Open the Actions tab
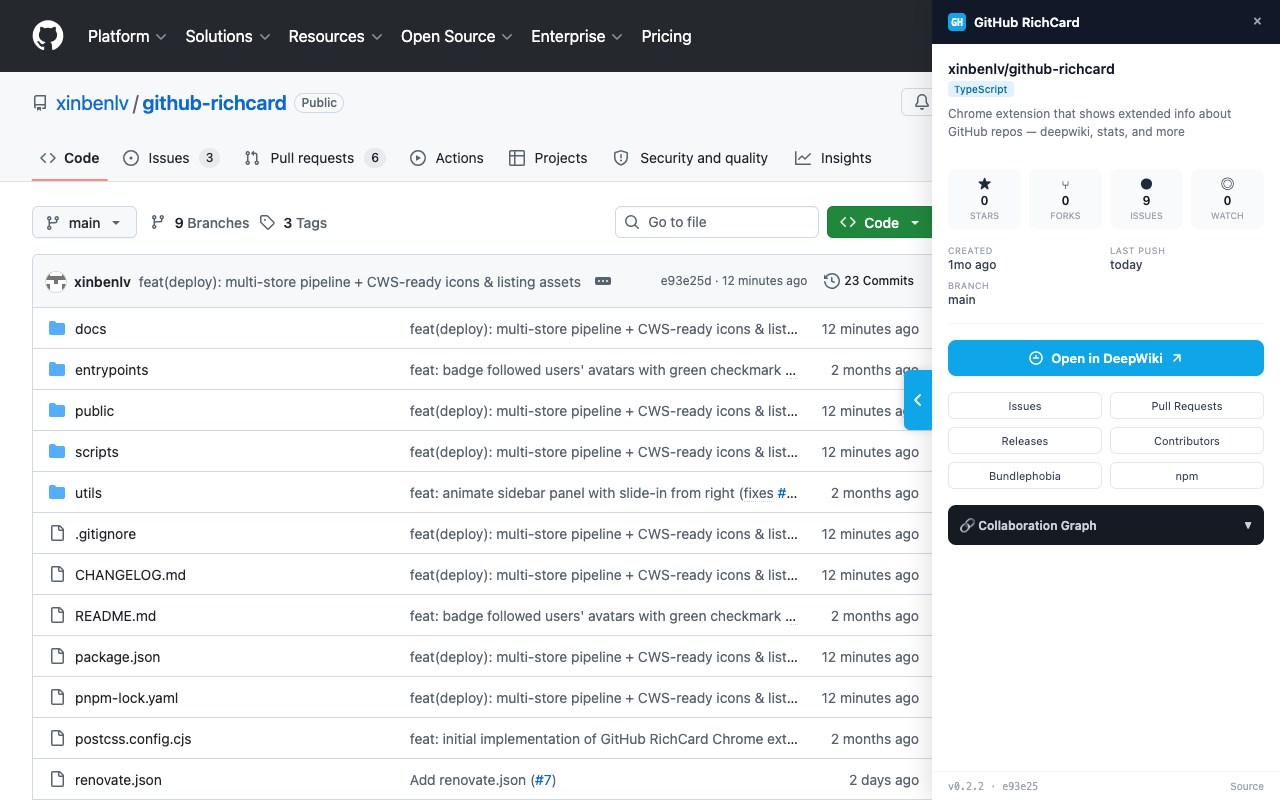 click(447, 158)
